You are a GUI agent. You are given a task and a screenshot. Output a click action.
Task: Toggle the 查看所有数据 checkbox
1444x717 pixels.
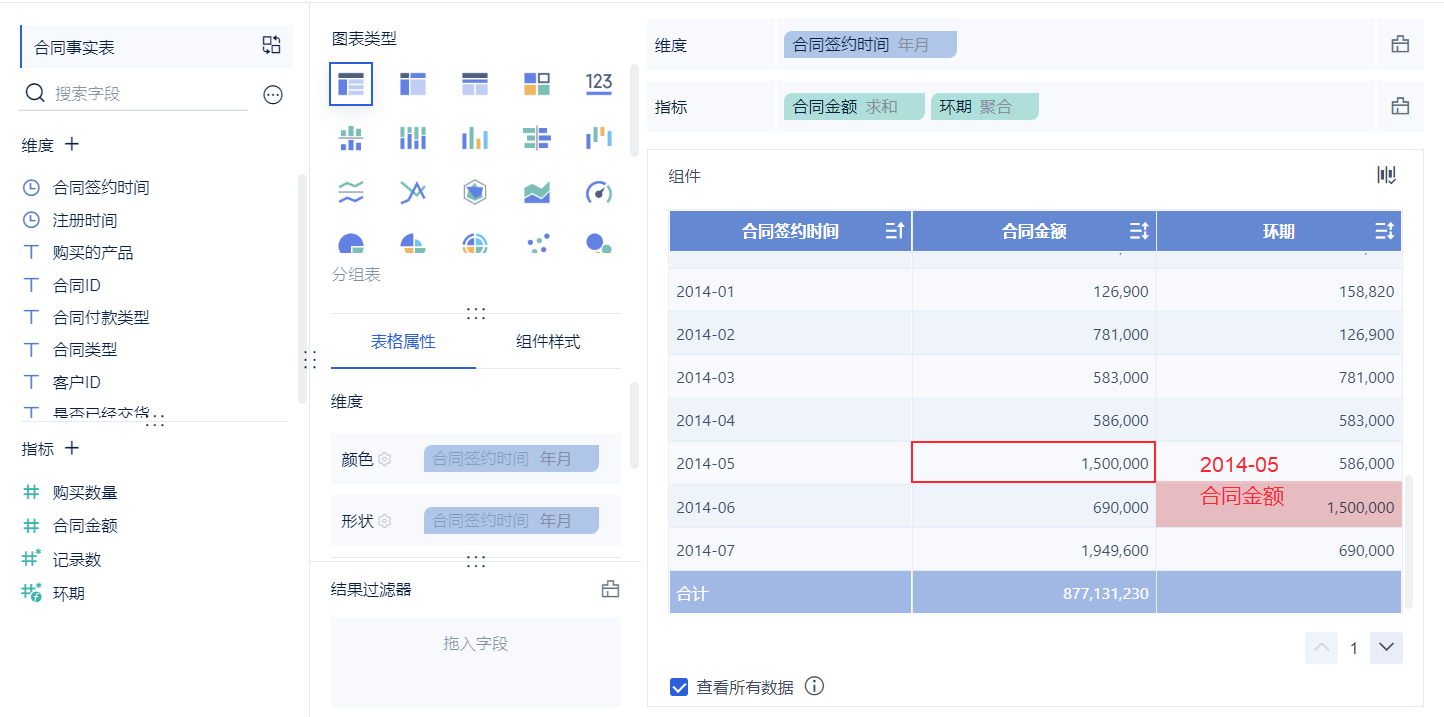679,687
